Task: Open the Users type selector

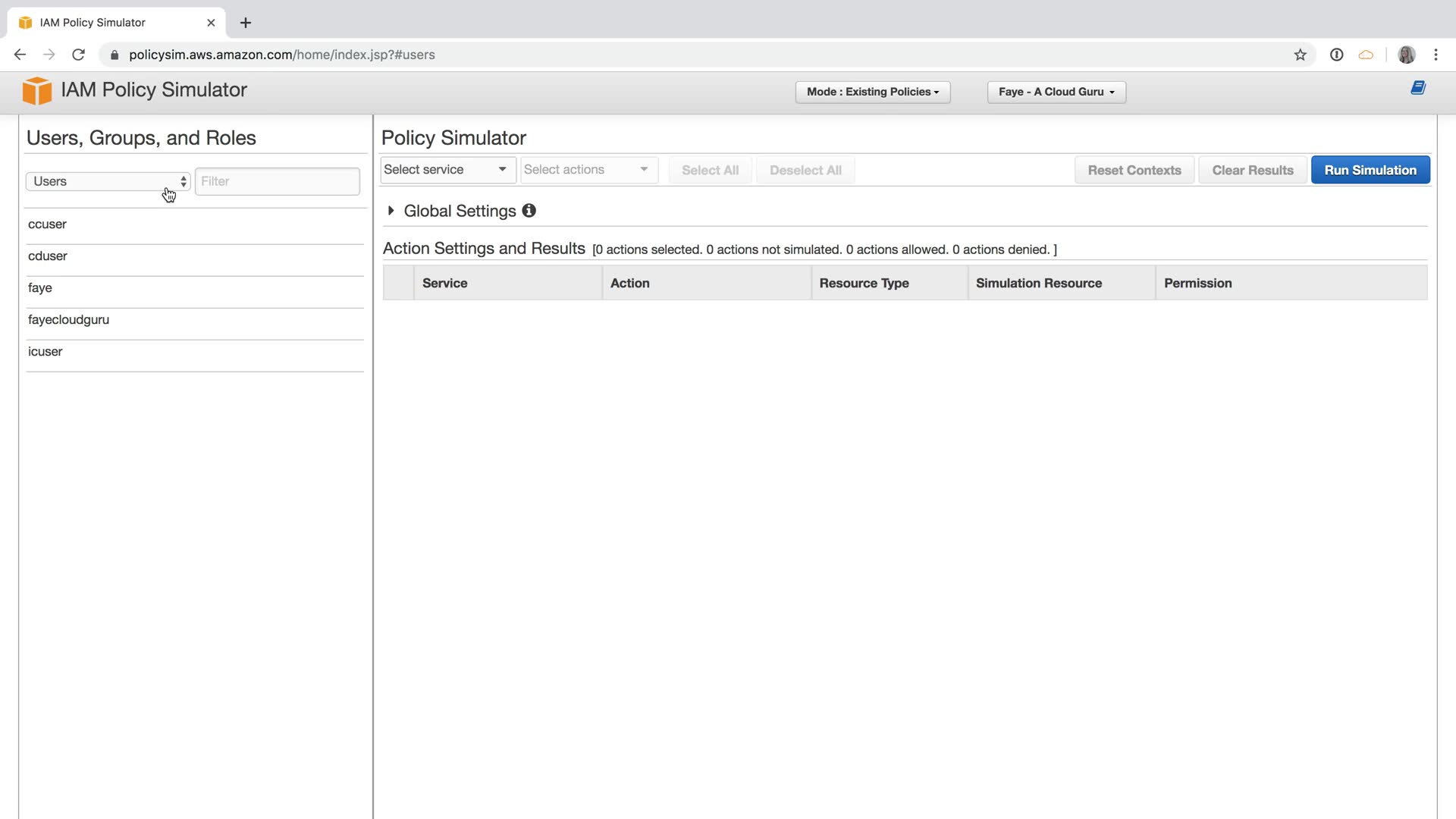Action: point(108,181)
